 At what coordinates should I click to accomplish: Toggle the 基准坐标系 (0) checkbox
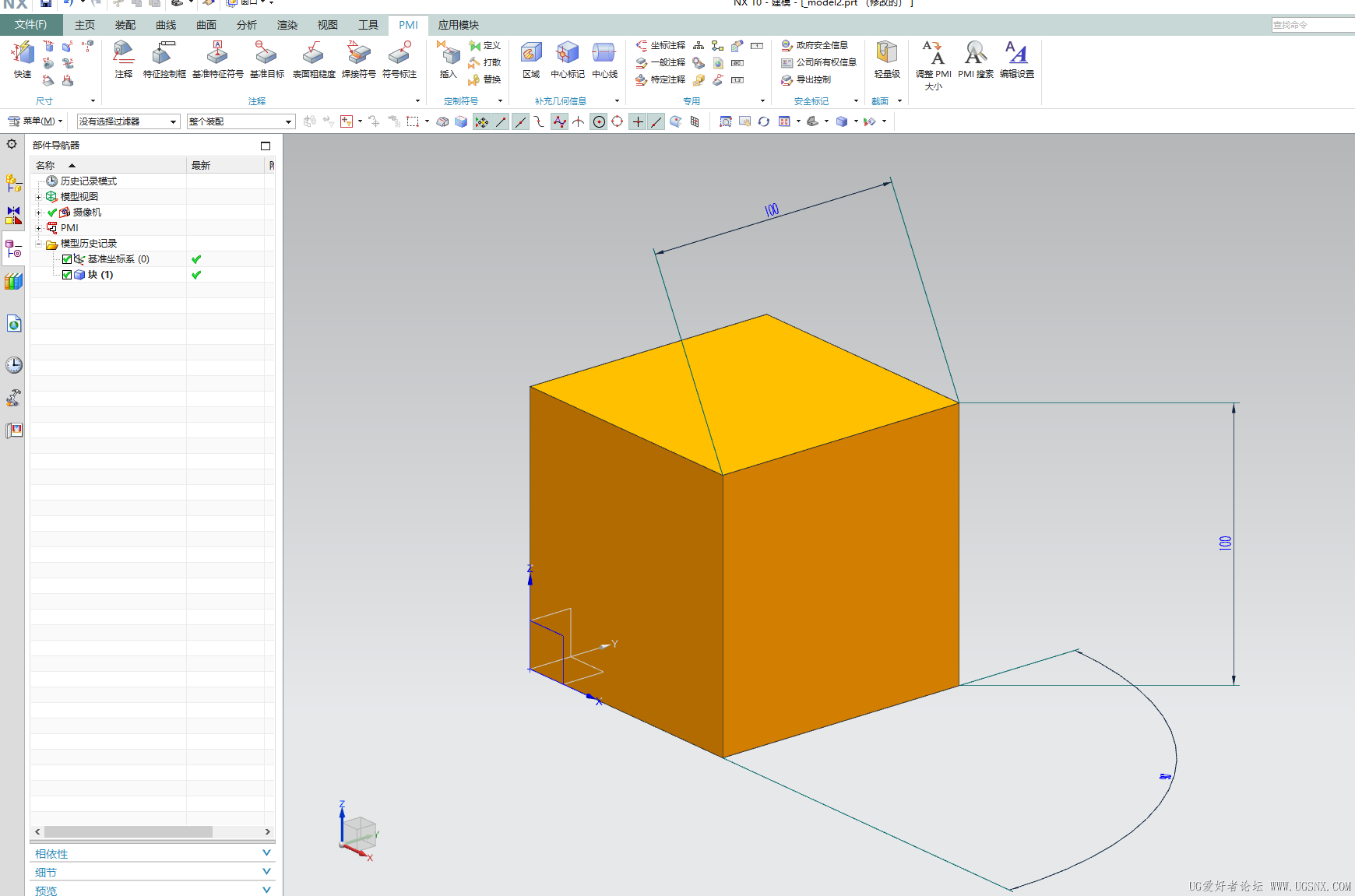pos(67,259)
